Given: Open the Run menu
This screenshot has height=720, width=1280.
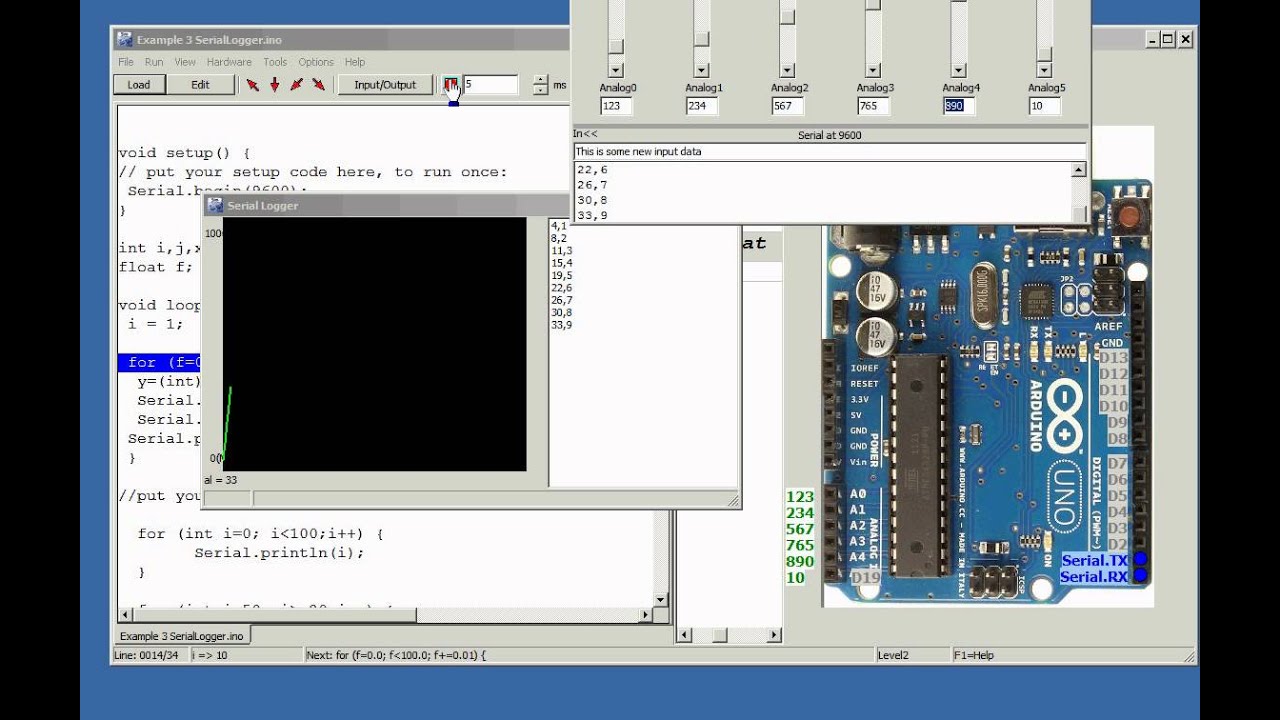Looking at the screenshot, I should 153,62.
